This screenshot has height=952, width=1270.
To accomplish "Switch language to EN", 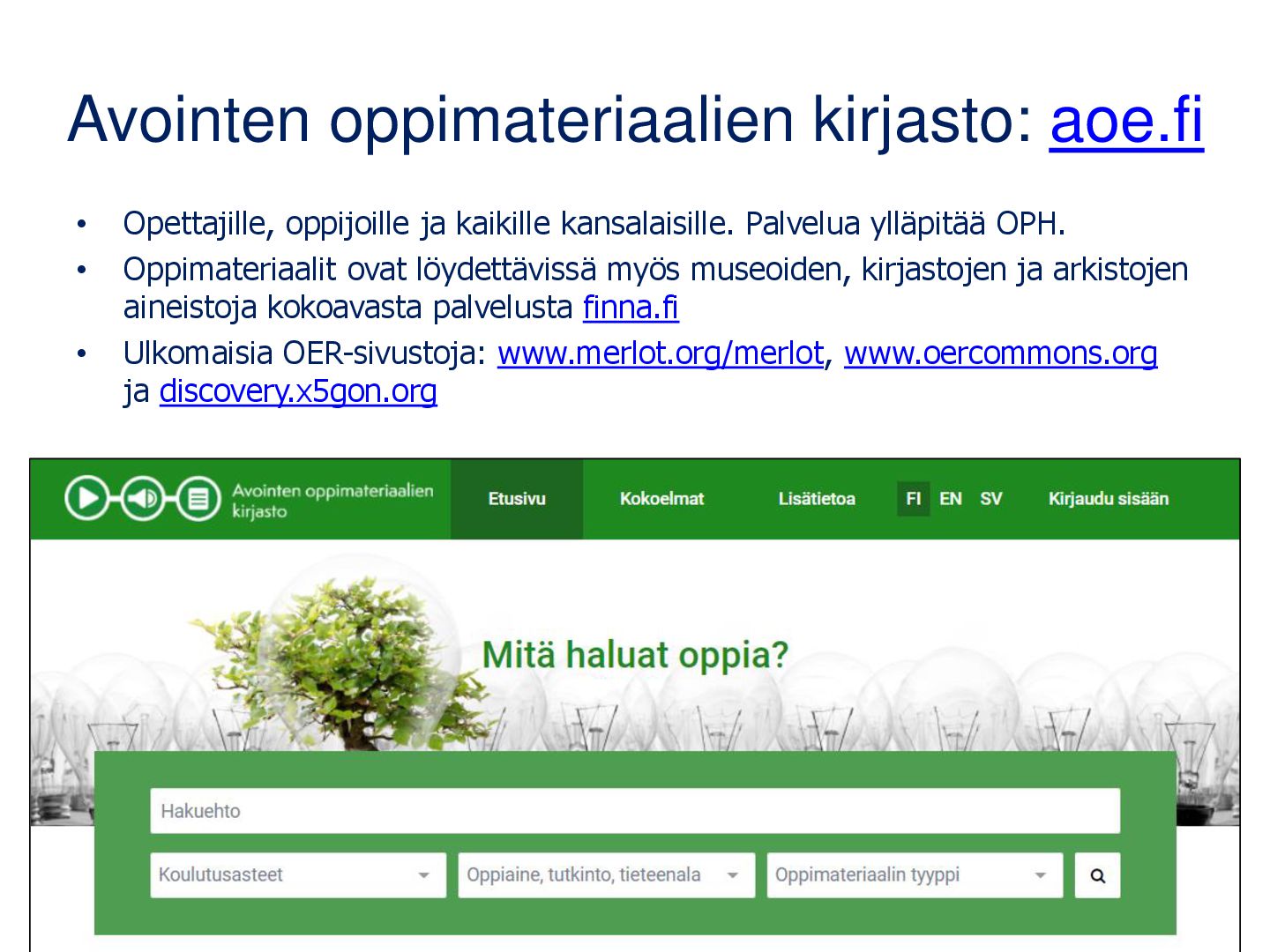I will pyautogui.click(x=950, y=499).
